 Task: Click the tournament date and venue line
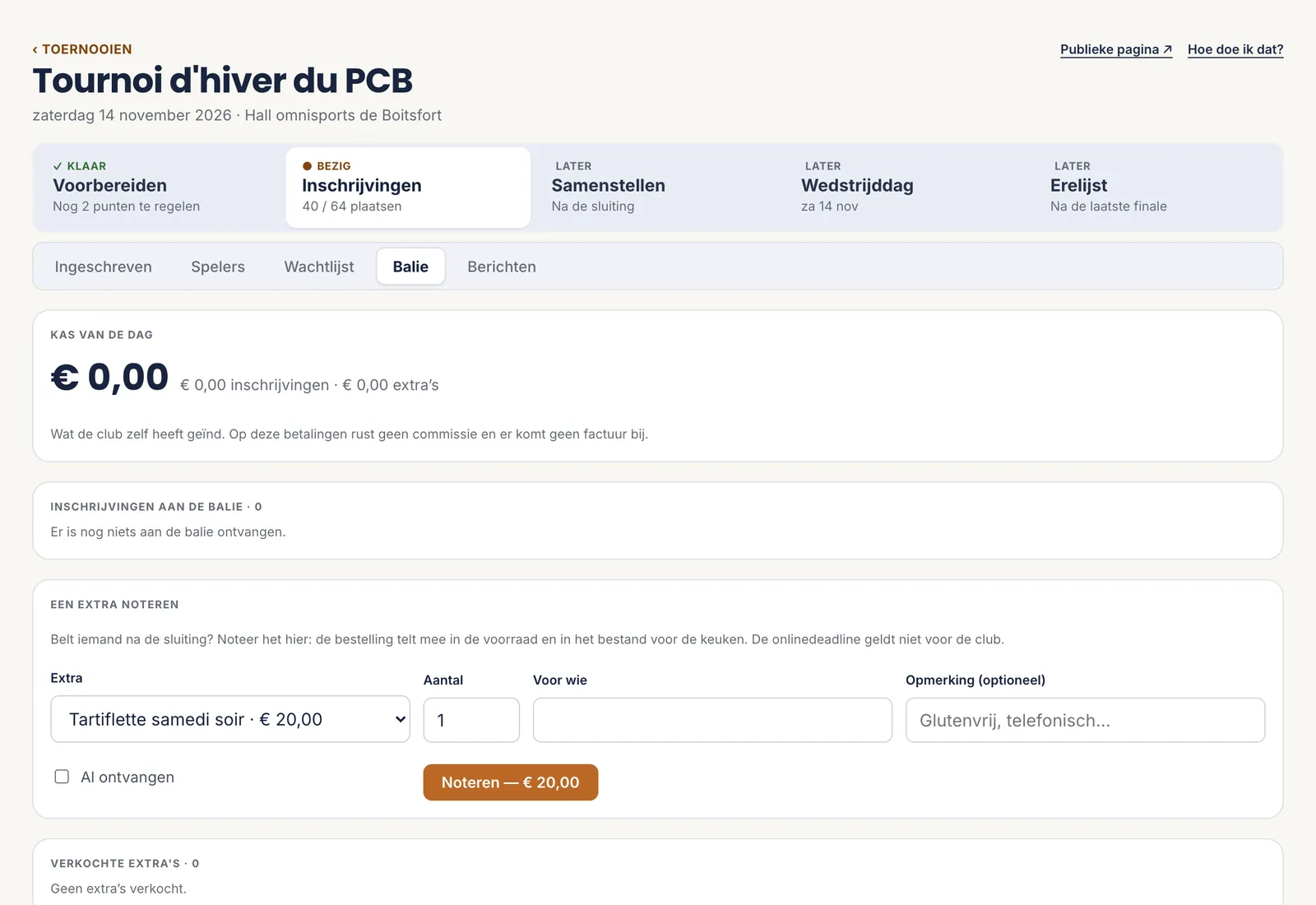[x=237, y=115]
